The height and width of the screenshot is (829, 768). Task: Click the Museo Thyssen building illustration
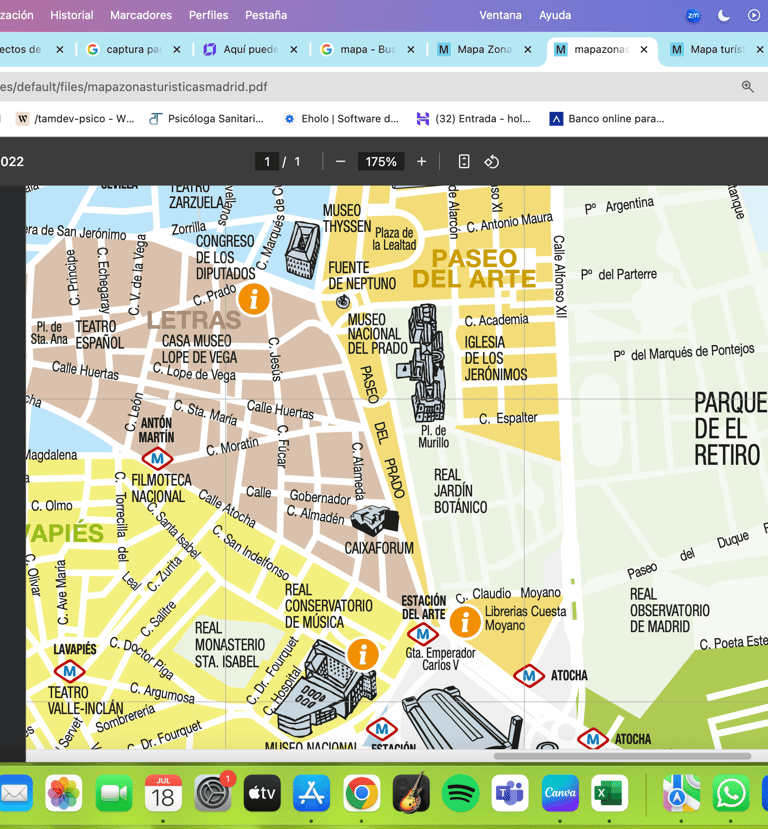pyautogui.click(x=302, y=250)
